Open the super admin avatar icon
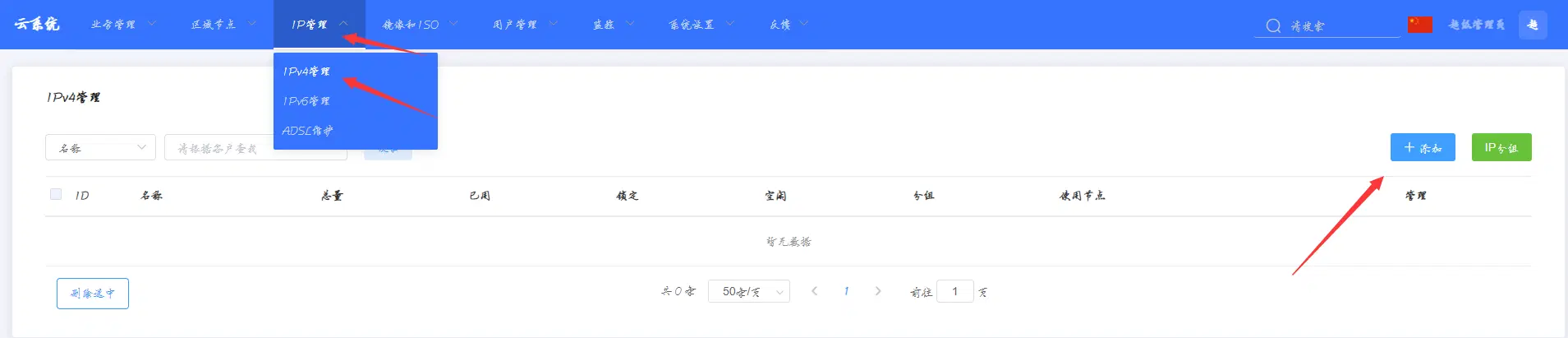Image resolution: width=1568 pixels, height=338 pixels. coord(1533,25)
